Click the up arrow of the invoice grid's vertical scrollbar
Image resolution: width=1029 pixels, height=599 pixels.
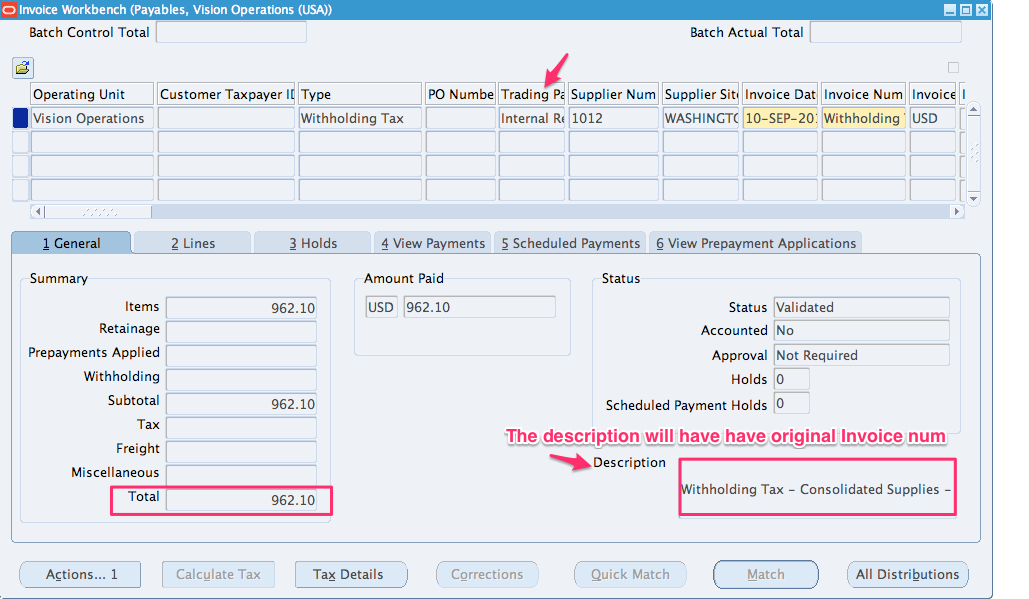click(973, 110)
